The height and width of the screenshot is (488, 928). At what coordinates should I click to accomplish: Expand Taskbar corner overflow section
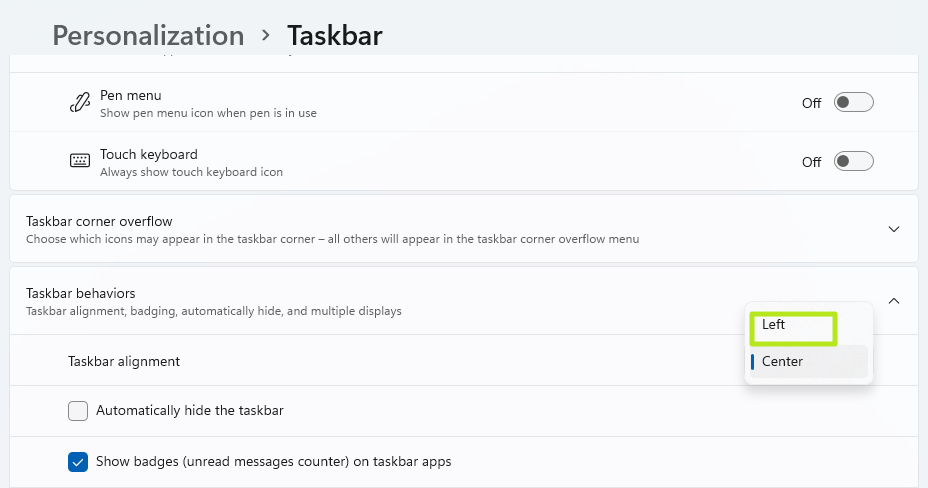pos(894,229)
